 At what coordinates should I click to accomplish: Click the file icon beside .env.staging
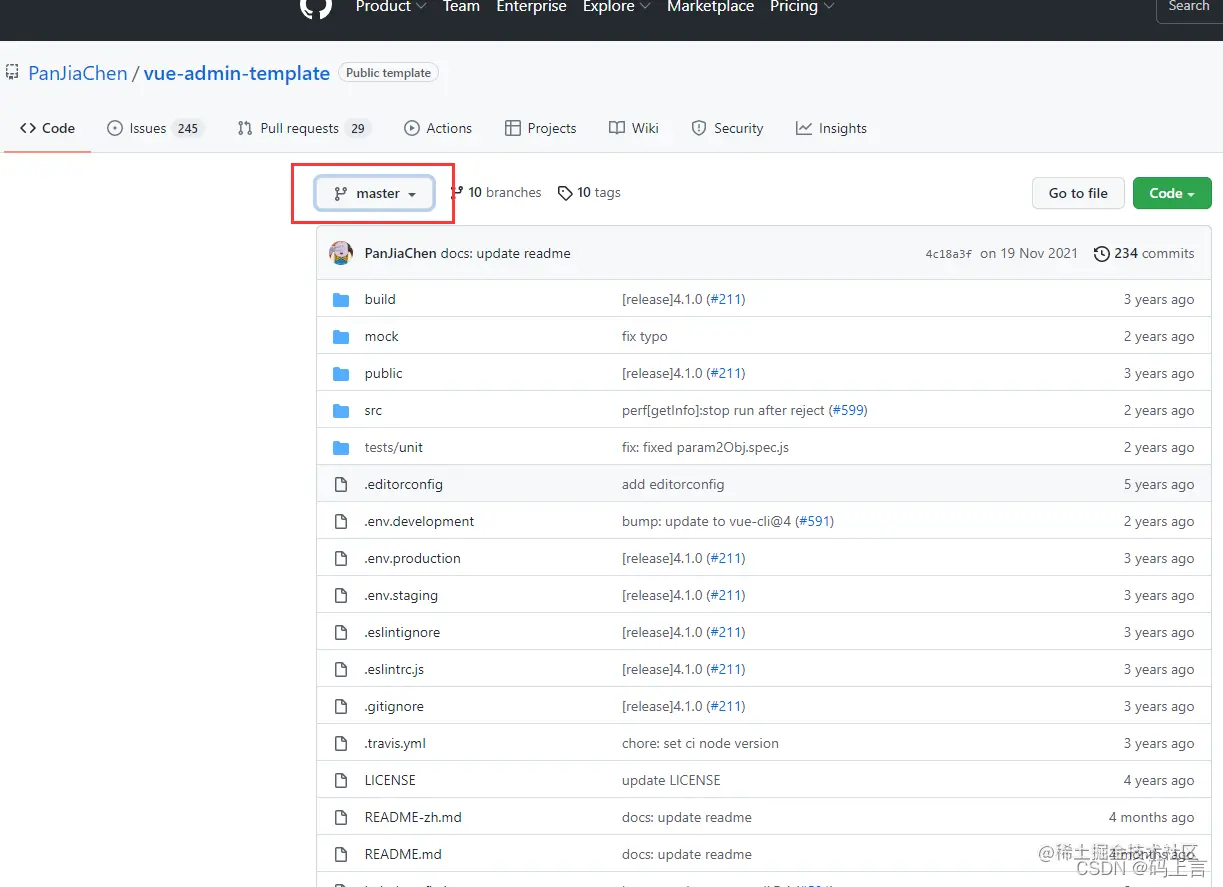[341, 595]
